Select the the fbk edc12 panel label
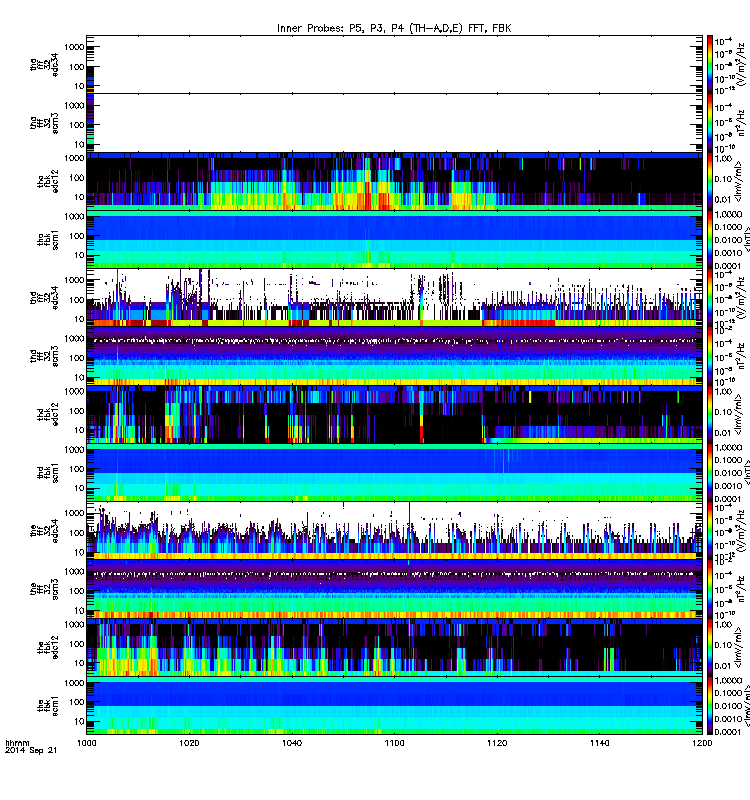This screenshot has height=800, width=750. [48, 647]
